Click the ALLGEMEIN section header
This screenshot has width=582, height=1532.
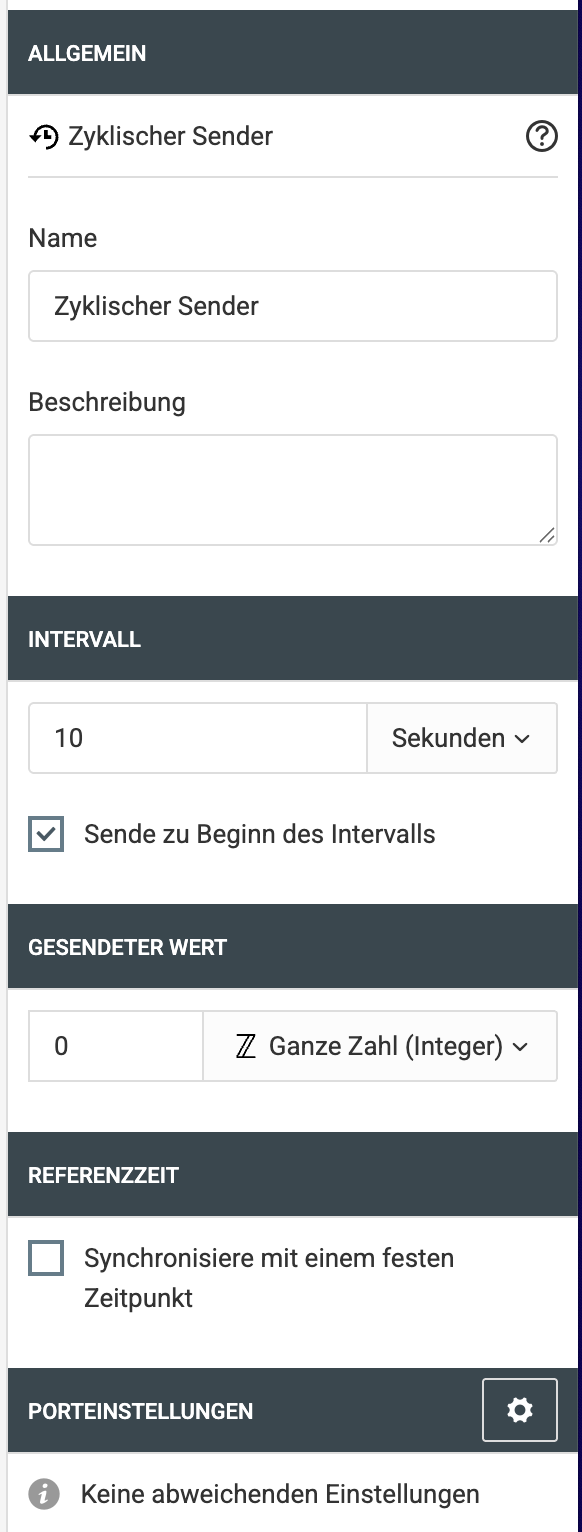293,53
